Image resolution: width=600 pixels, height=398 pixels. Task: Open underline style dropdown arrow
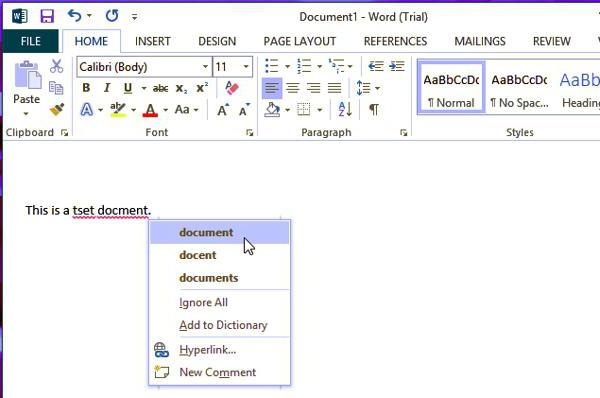[x=144, y=88]
